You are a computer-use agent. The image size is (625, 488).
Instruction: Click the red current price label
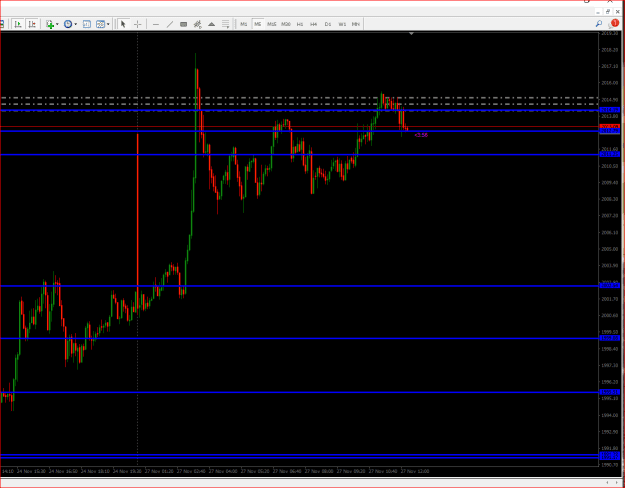609,127
